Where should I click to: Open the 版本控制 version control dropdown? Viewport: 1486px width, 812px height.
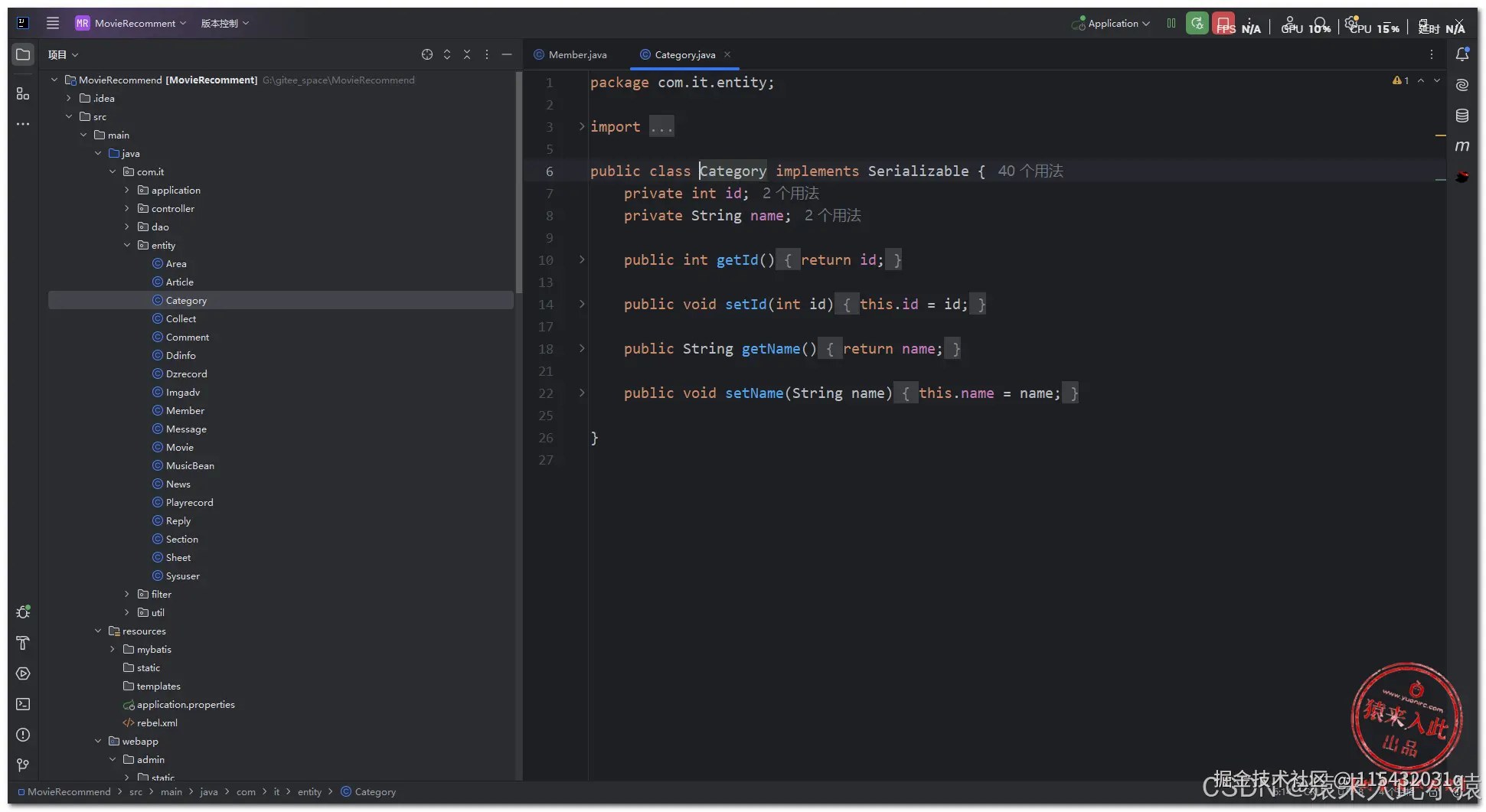tap(225, 23)
